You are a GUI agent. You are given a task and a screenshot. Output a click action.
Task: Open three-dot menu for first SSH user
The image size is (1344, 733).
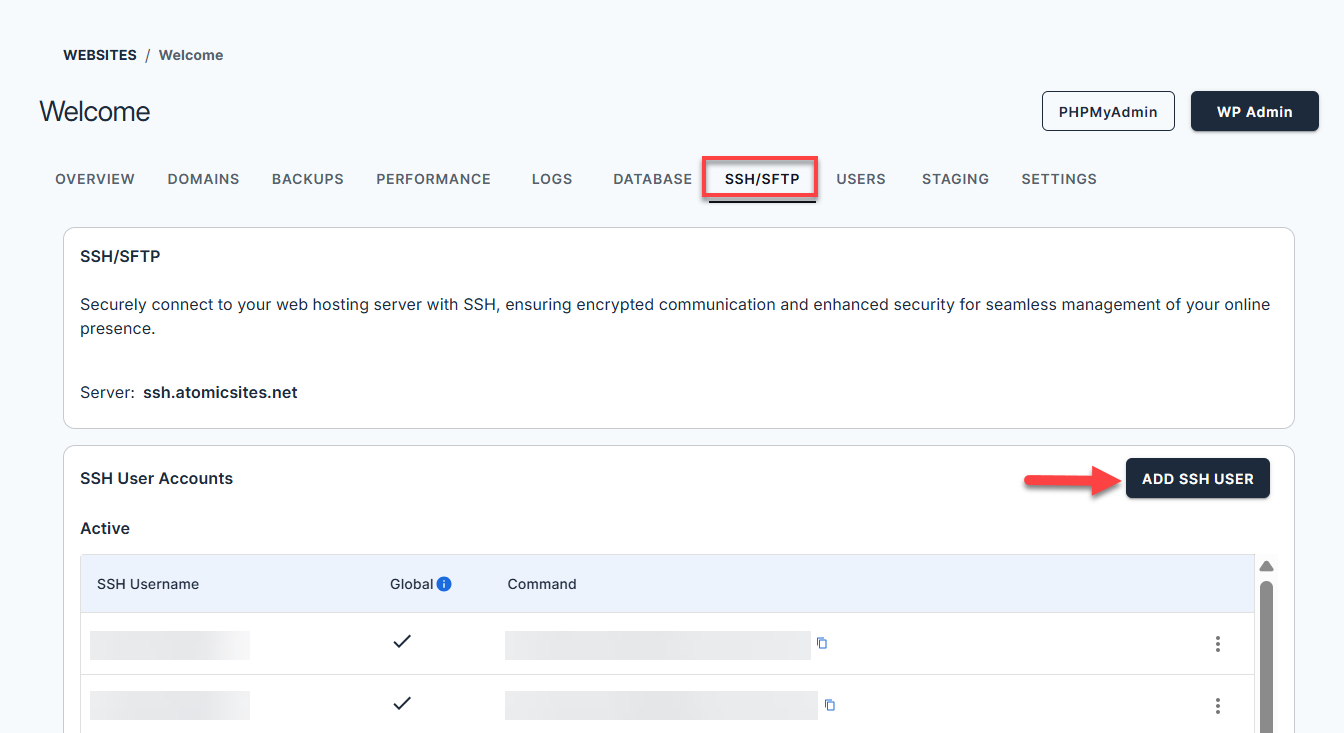coord(1217,644)
